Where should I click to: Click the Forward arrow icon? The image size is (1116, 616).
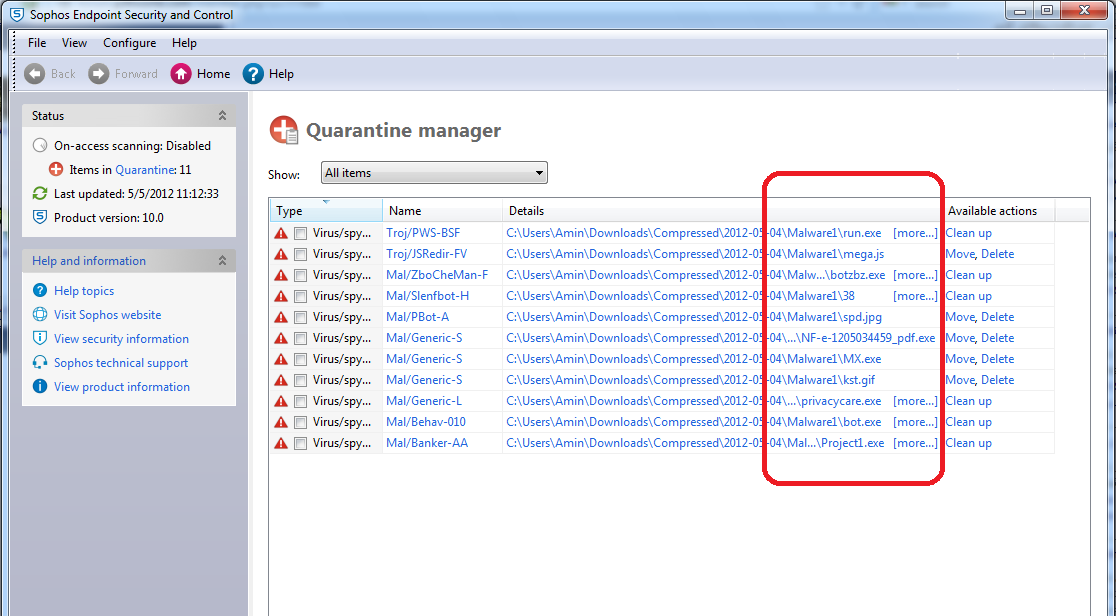(99, 73)
